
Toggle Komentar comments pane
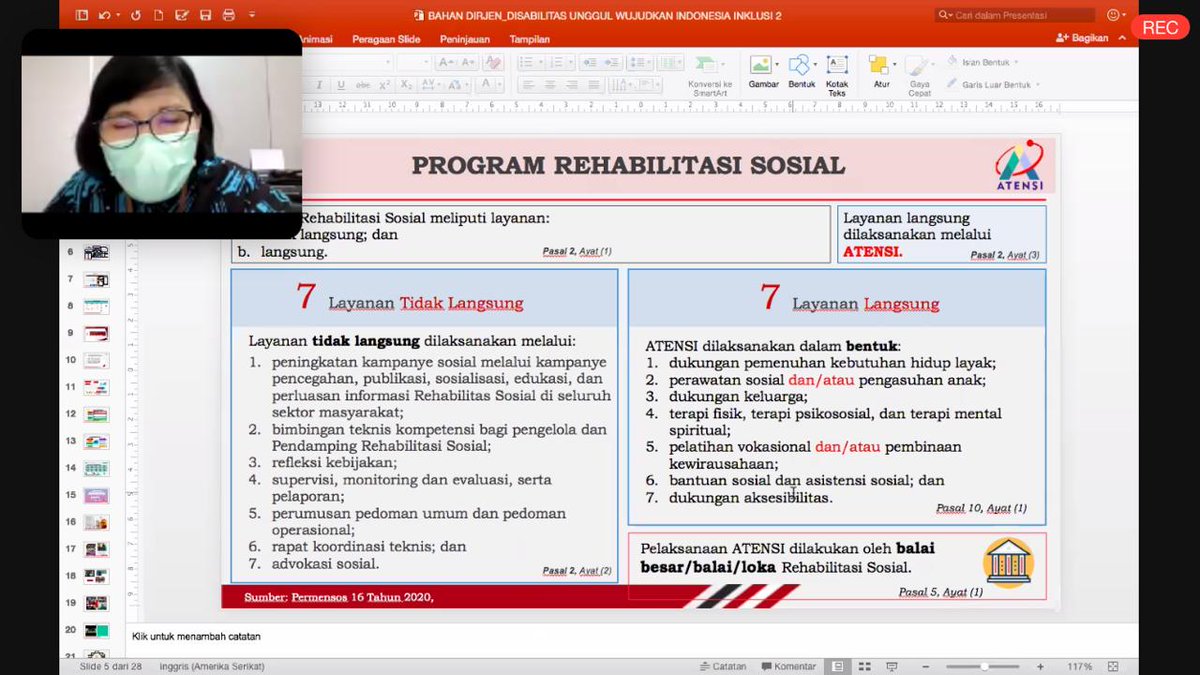click(x=789, y=666)
